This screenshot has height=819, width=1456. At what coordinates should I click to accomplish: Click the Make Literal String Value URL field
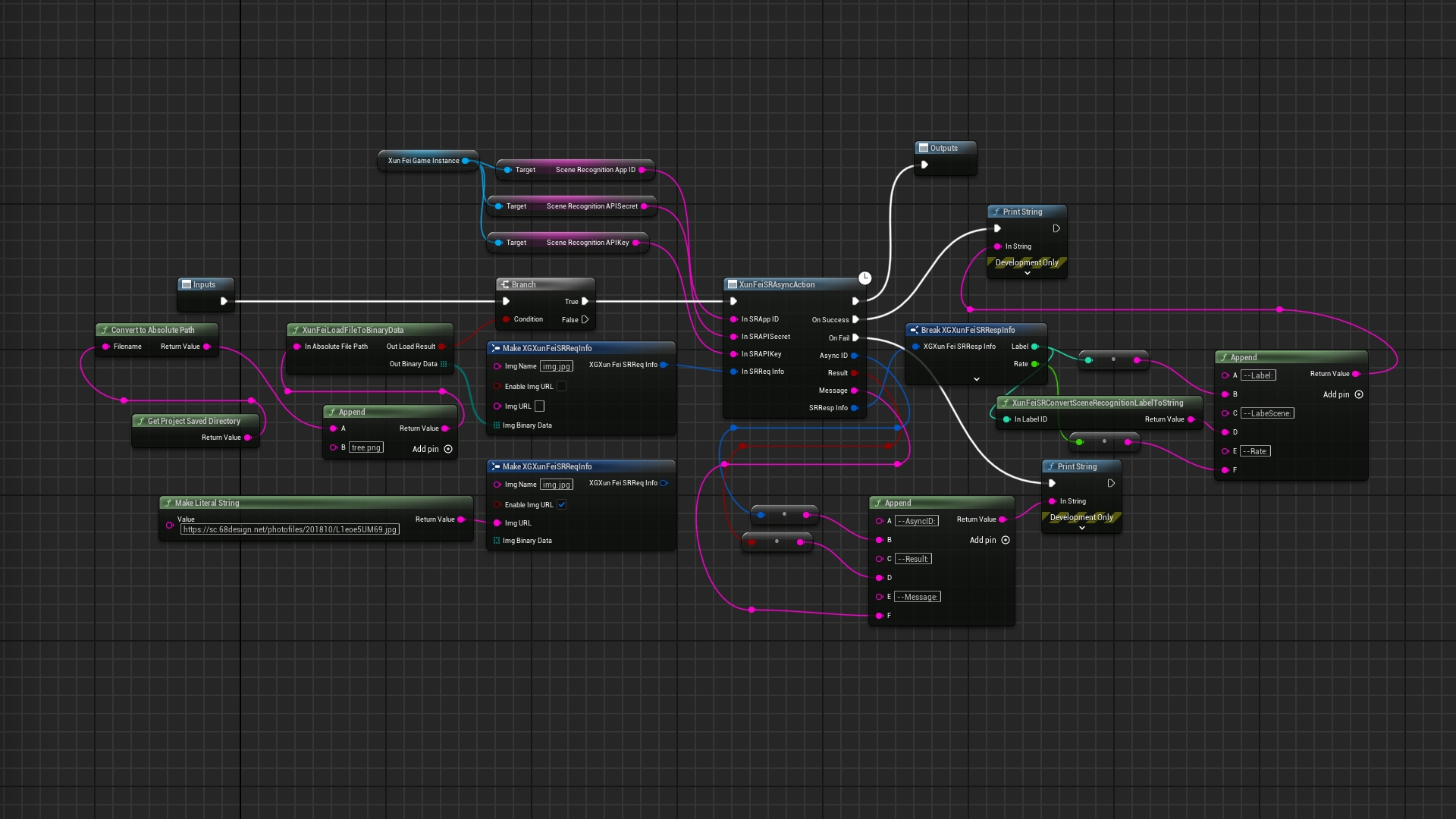pos(290,529)
